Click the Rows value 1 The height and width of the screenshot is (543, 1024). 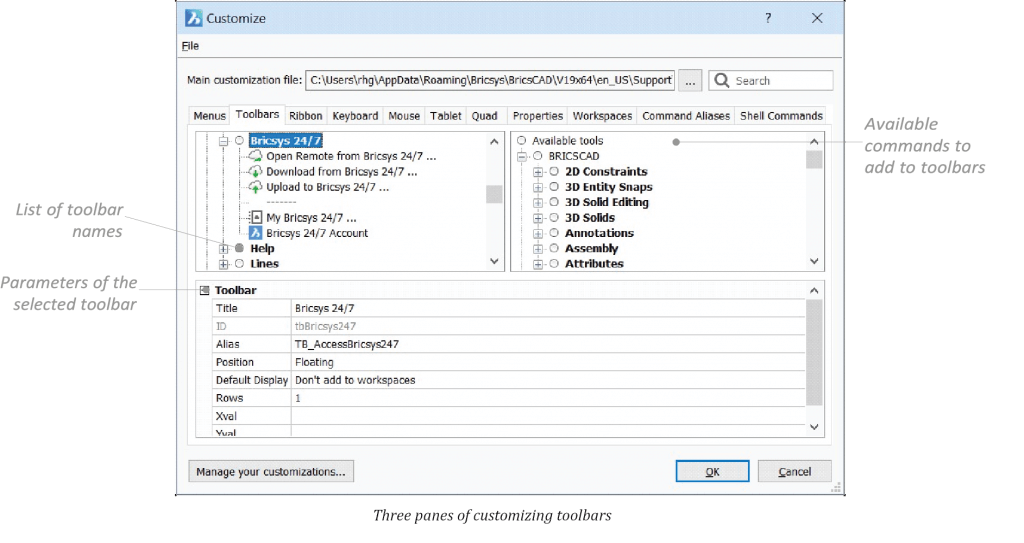click(x=298, y=398)
